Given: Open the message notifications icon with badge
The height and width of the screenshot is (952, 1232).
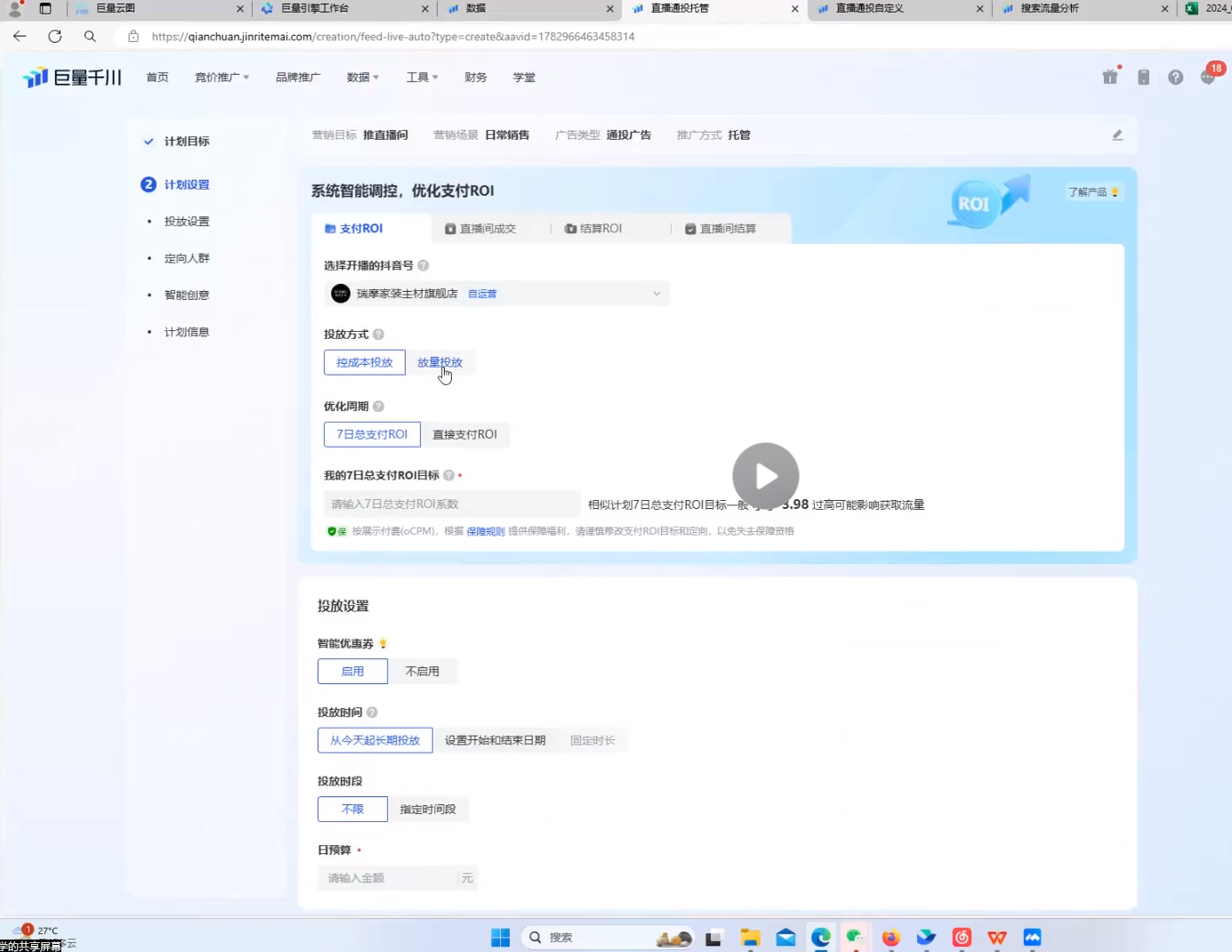Looking at the screenshot, I should click(x=1208, y=77).
